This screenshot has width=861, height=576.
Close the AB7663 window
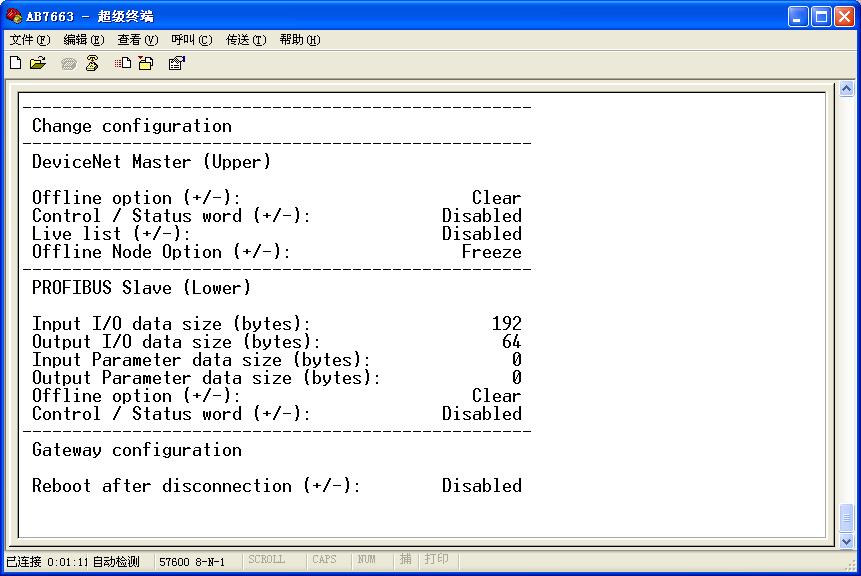pyautogui.click(x=845, y=16)
